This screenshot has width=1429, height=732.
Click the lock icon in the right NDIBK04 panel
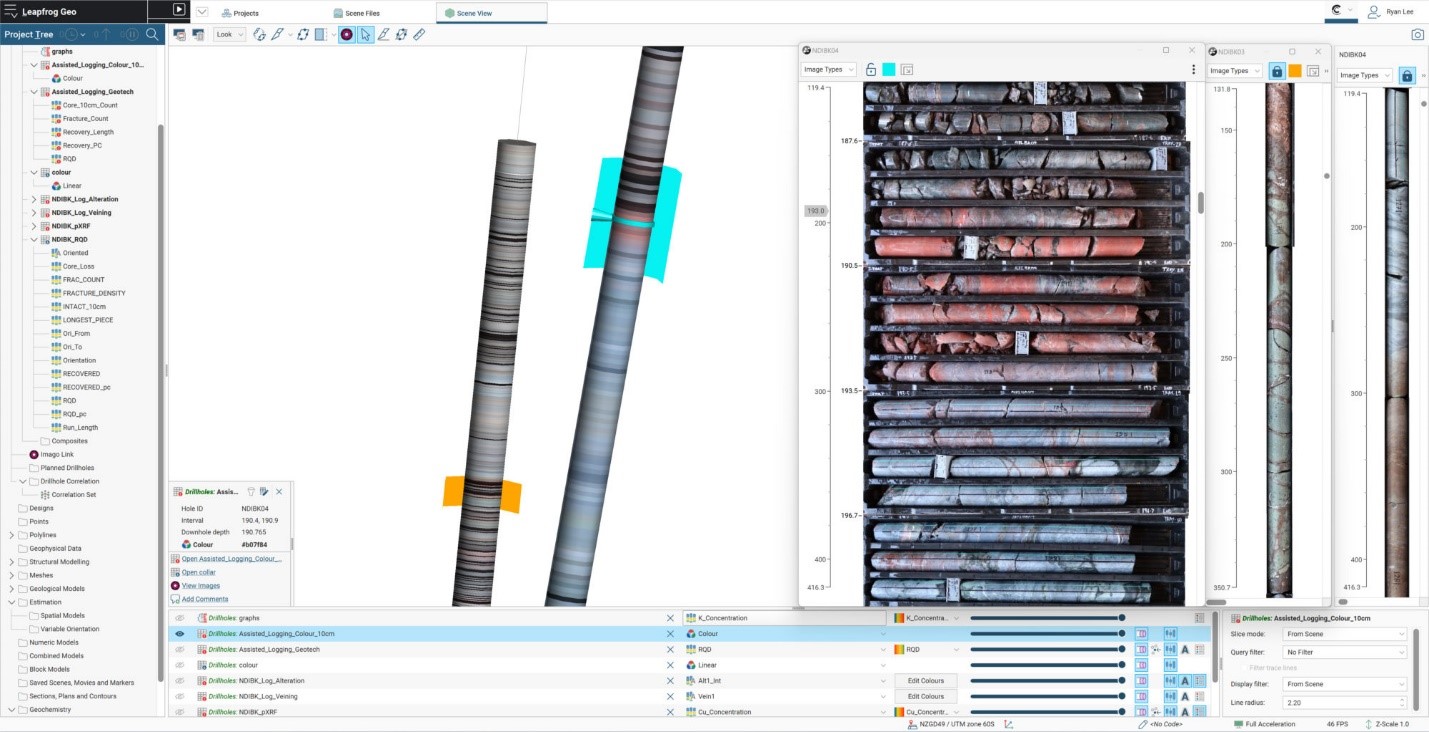1407,75
